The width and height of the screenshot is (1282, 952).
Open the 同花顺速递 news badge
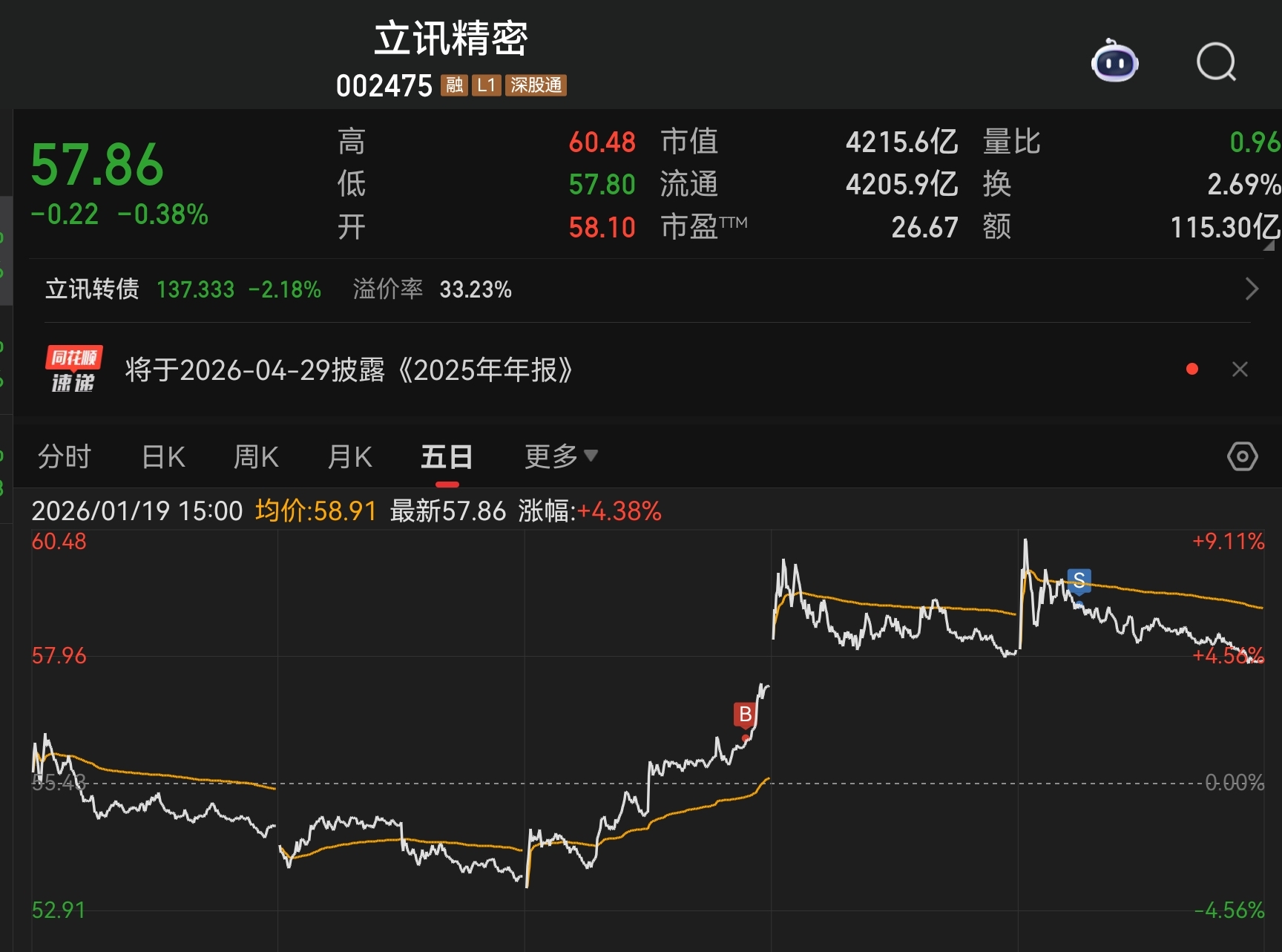click(73, 369)
